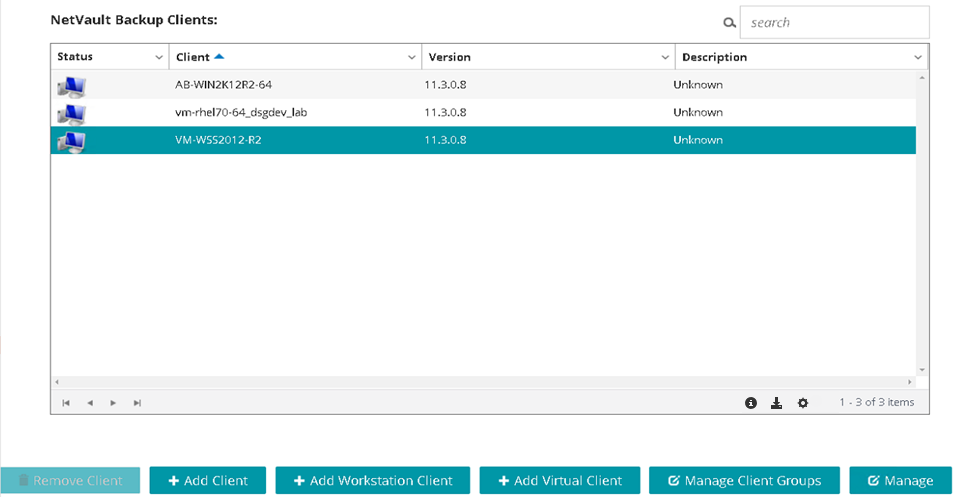Screen dimensions: 957x497
Task: Click version 11.3.0.8 of VM-WSS2012-R2
Action: pyautogui.click(x=446, y=140)
